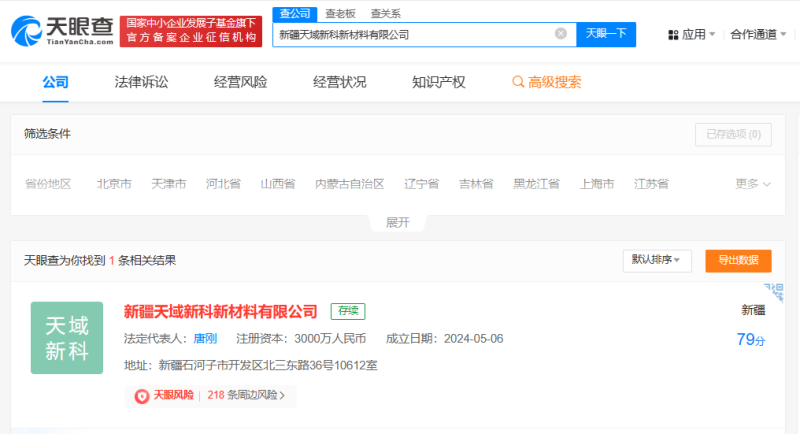Switch to 查老板 search tab
Image resolution: width=800 pixels, height=434 pixels.
(x=340, y=14)
